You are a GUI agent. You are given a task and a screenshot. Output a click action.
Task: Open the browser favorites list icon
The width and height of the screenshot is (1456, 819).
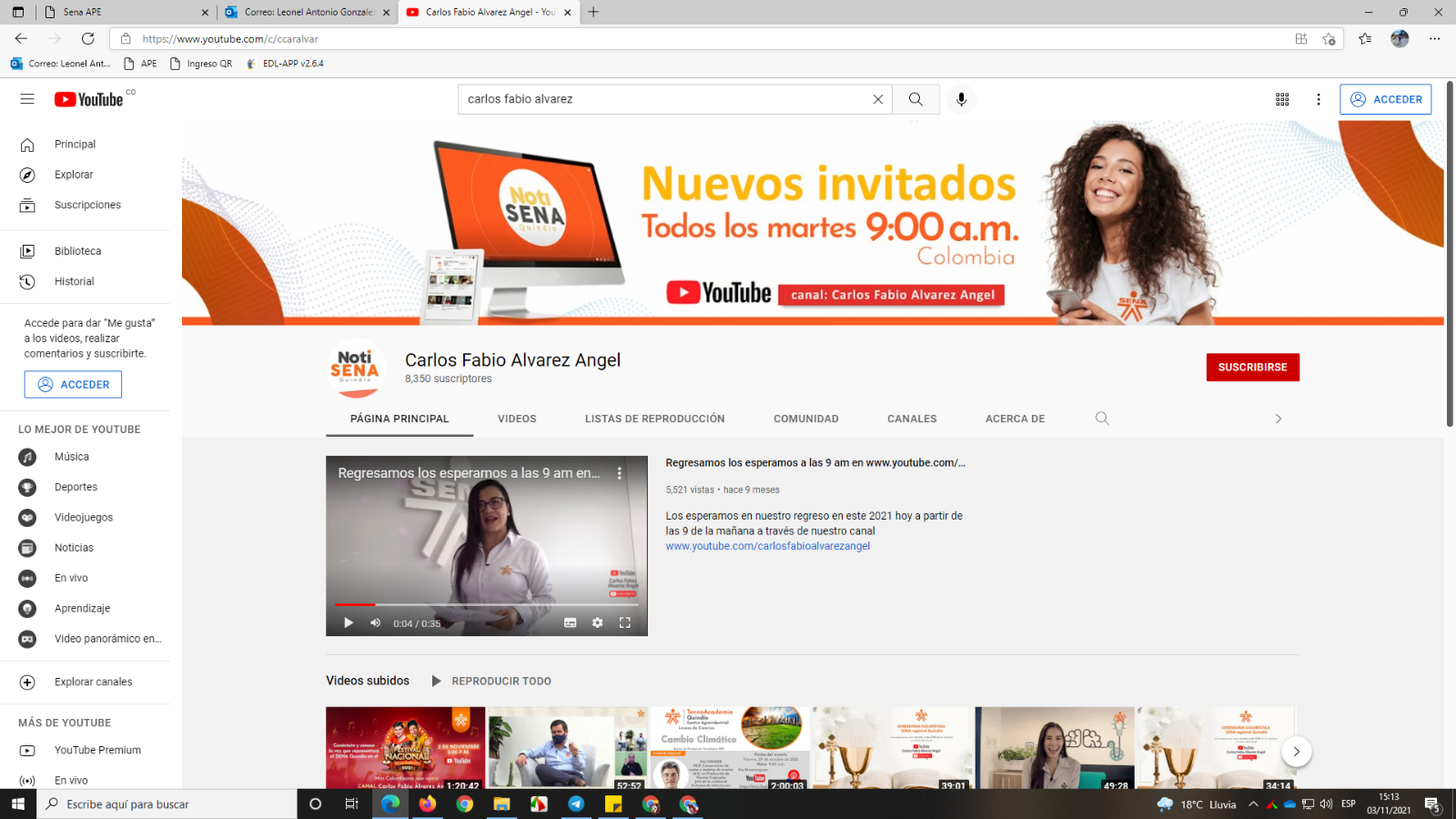tap(1365, 39)
